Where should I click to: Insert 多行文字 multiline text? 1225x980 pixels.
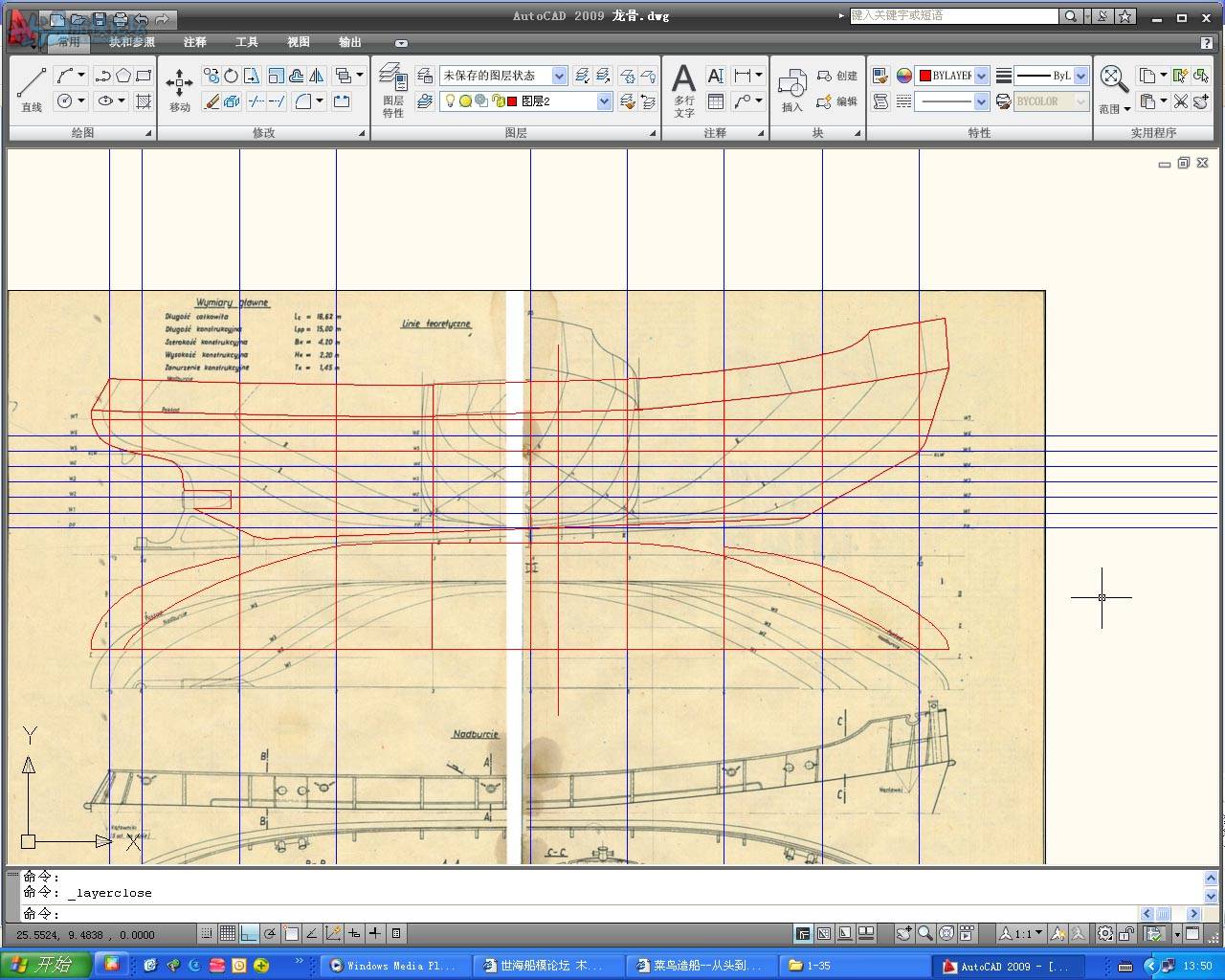pyautogui.click(x=683, y=90)
